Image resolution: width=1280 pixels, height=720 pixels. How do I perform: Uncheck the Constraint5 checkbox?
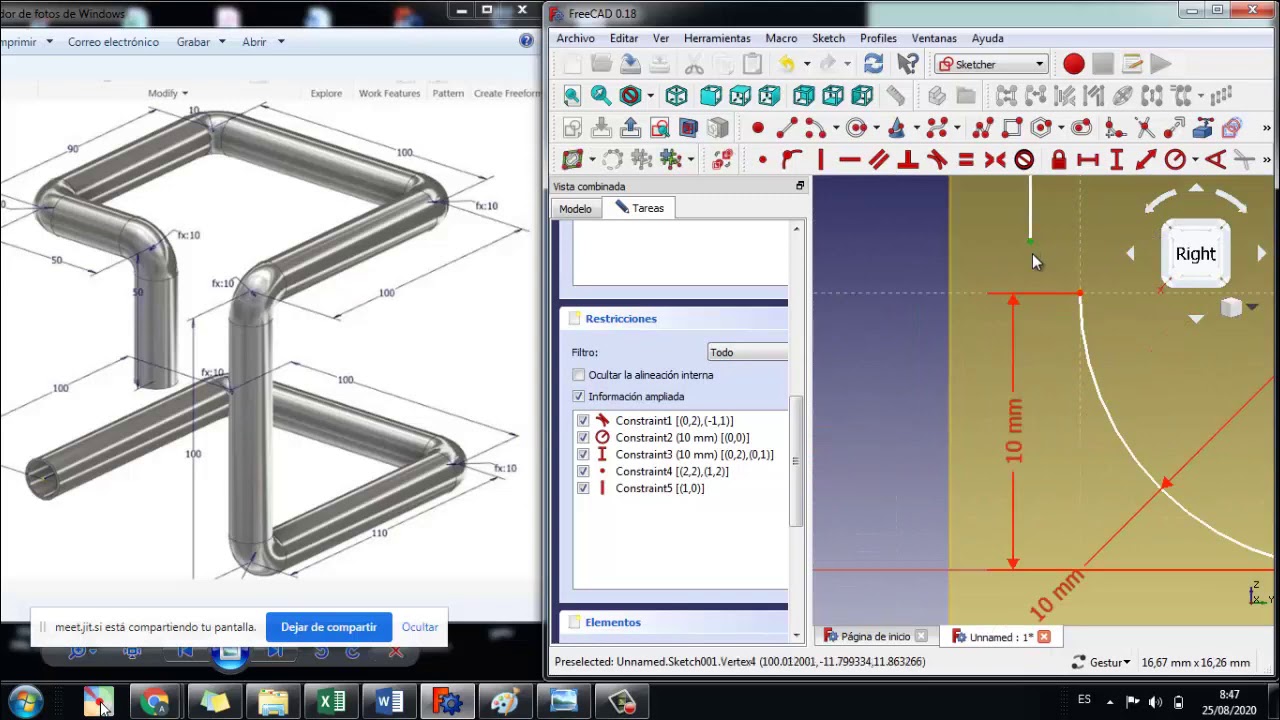click(583, 489)
